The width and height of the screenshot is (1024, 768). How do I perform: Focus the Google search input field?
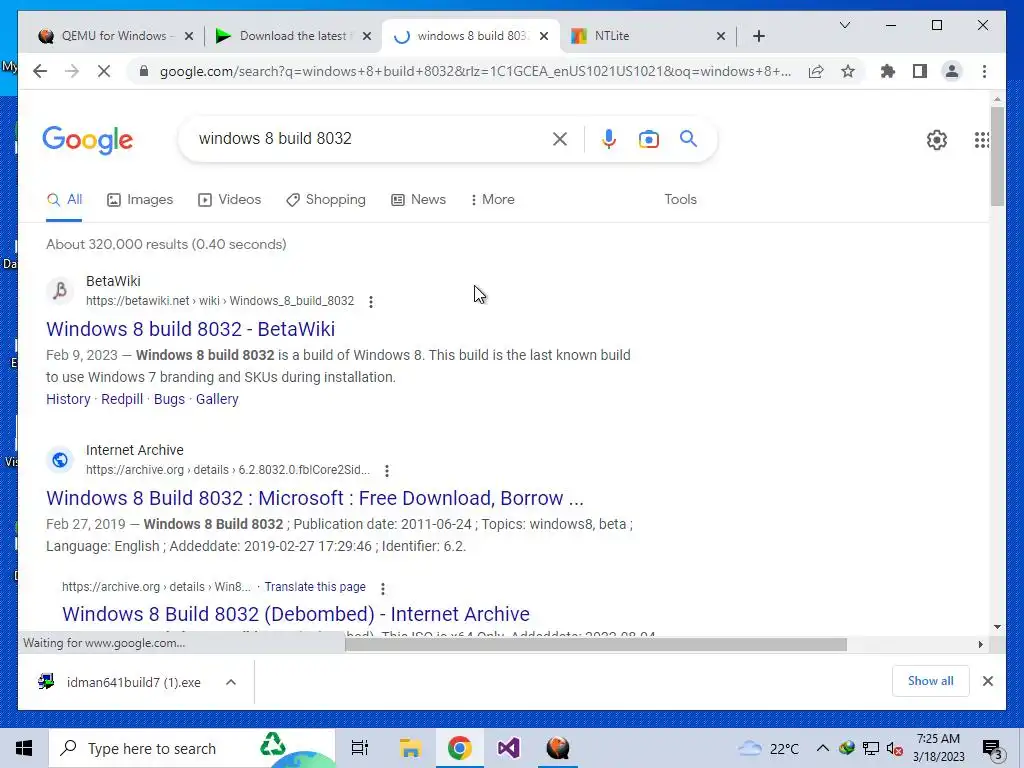pos(369,138)
